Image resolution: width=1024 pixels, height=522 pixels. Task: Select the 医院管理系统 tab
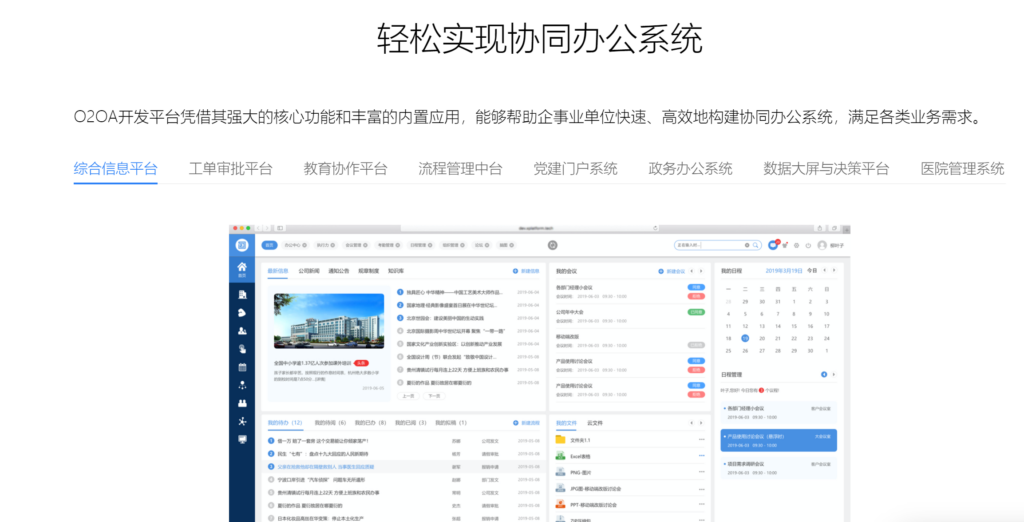[x=963, y=169]
